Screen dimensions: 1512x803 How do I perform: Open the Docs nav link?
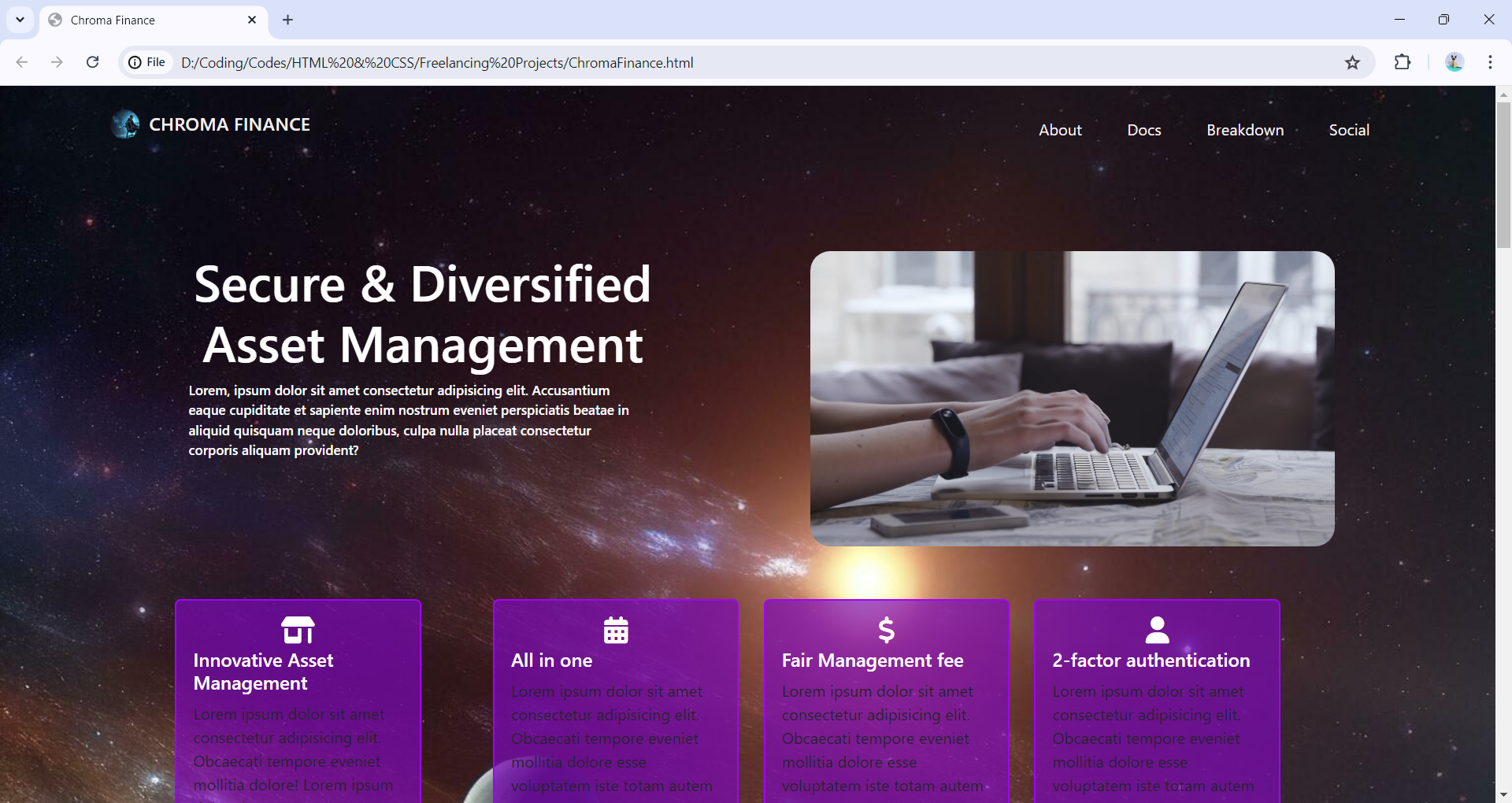coord(1143,130)
